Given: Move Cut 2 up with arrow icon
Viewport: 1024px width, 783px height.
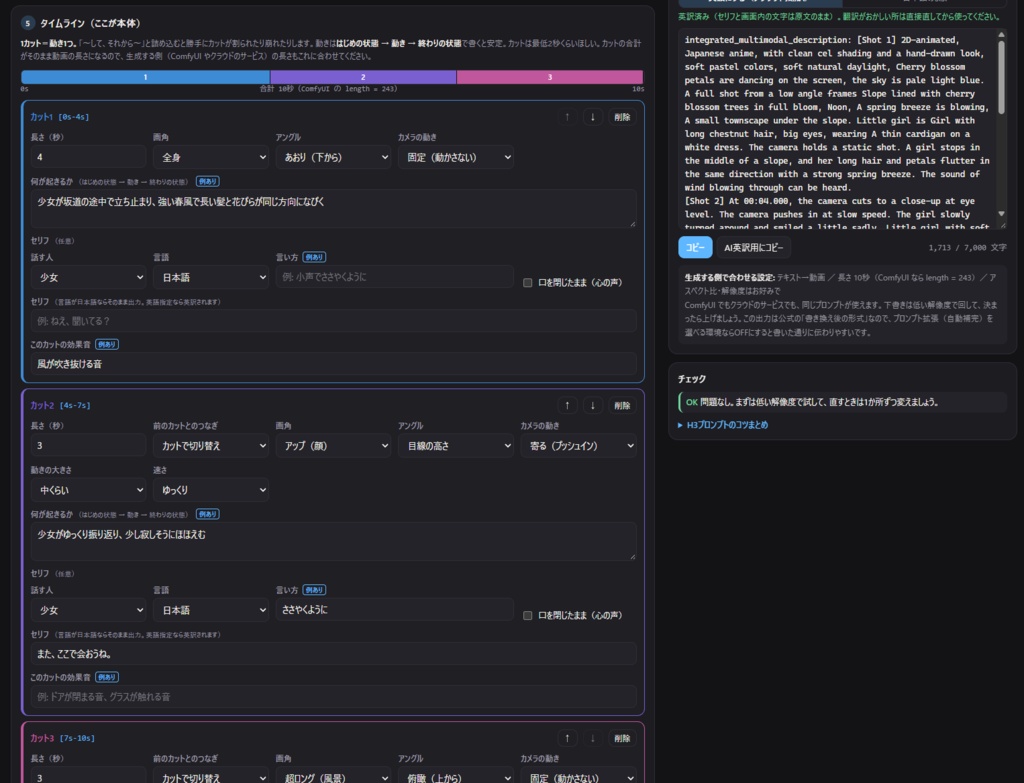Looking at the screenshot, I should (x=567, y=406).
